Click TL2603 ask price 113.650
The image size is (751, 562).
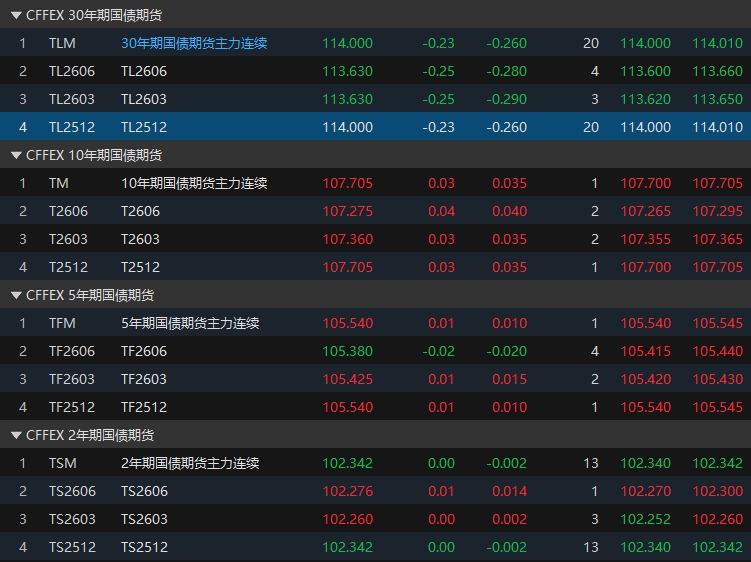coord(717,99)
